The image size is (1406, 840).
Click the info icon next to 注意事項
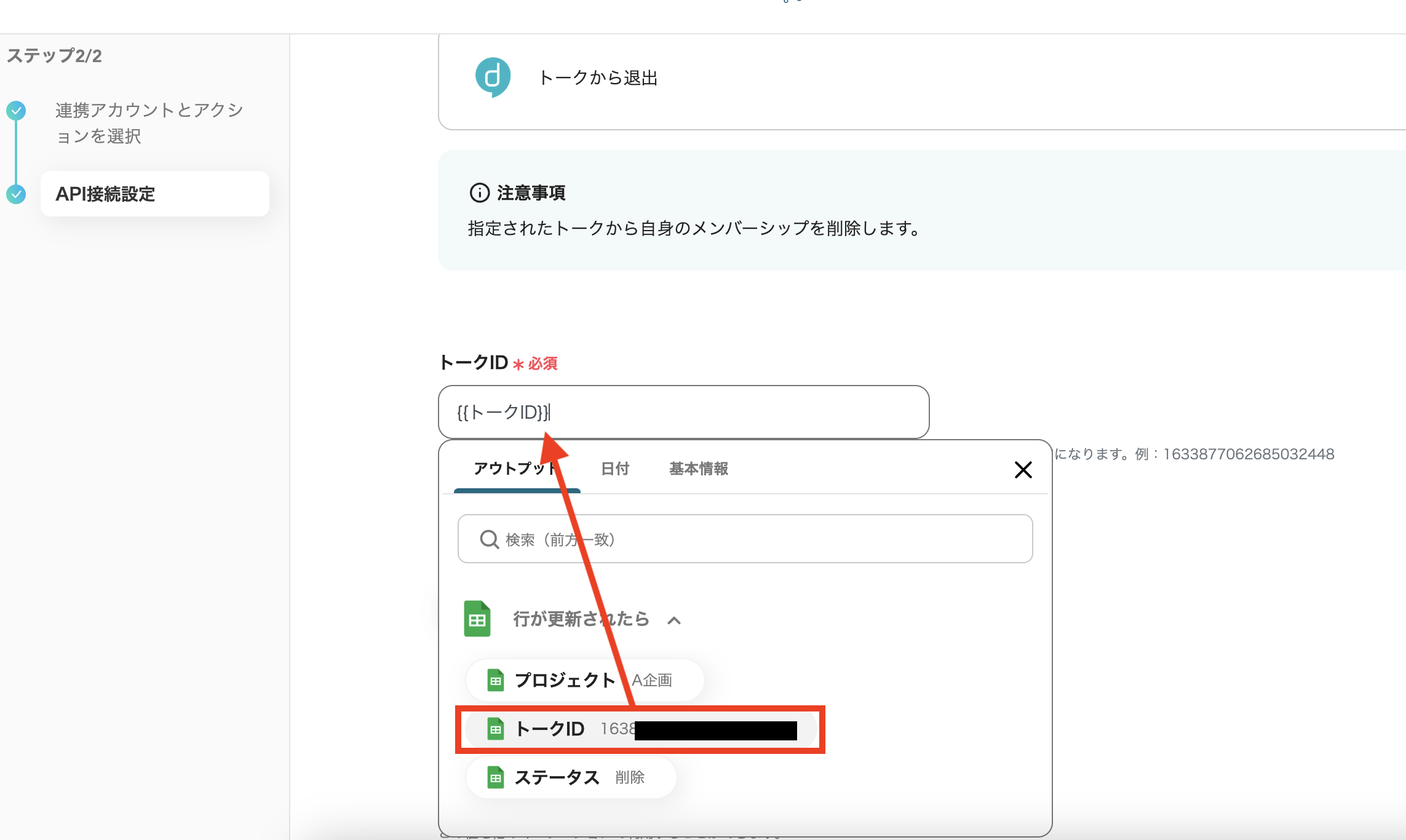point(479,192)
